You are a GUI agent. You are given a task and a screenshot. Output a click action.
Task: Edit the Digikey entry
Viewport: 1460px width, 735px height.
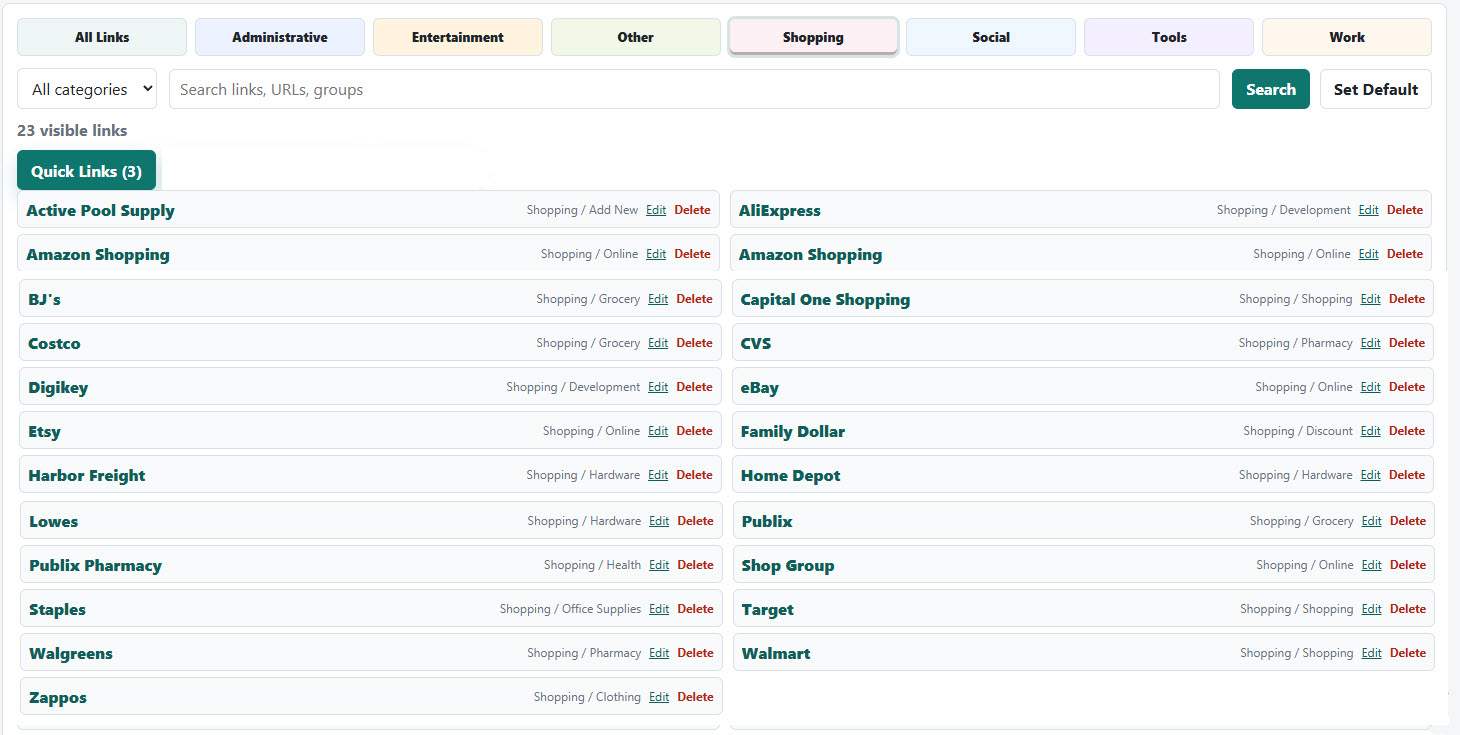(x=658, y=387)
